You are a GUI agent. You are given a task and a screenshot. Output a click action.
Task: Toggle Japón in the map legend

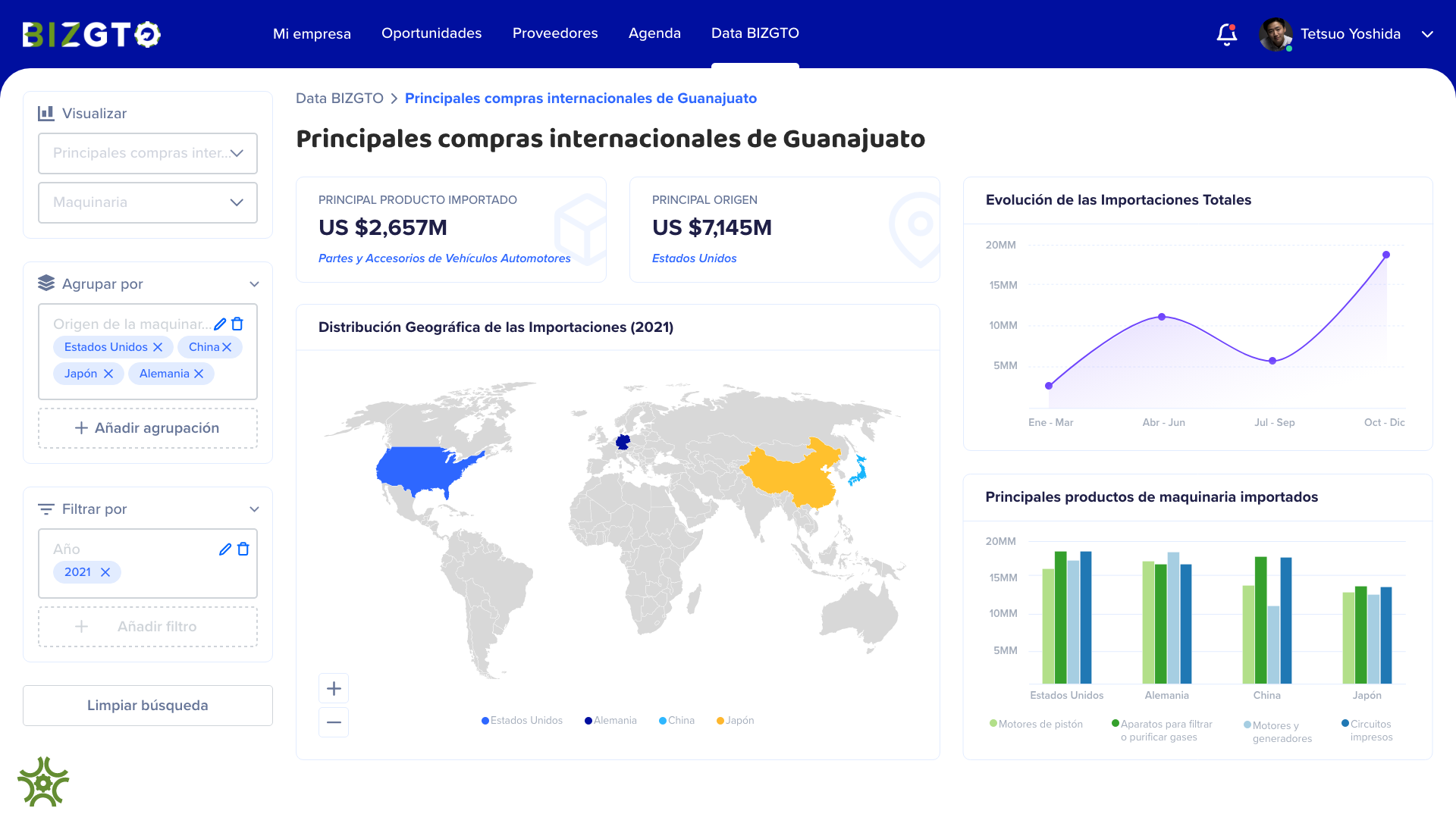[x=734, y=720]
